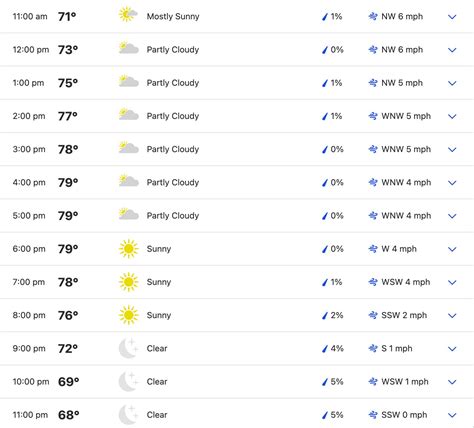Expand the 4:00 pm hourly details

point(452,183)
